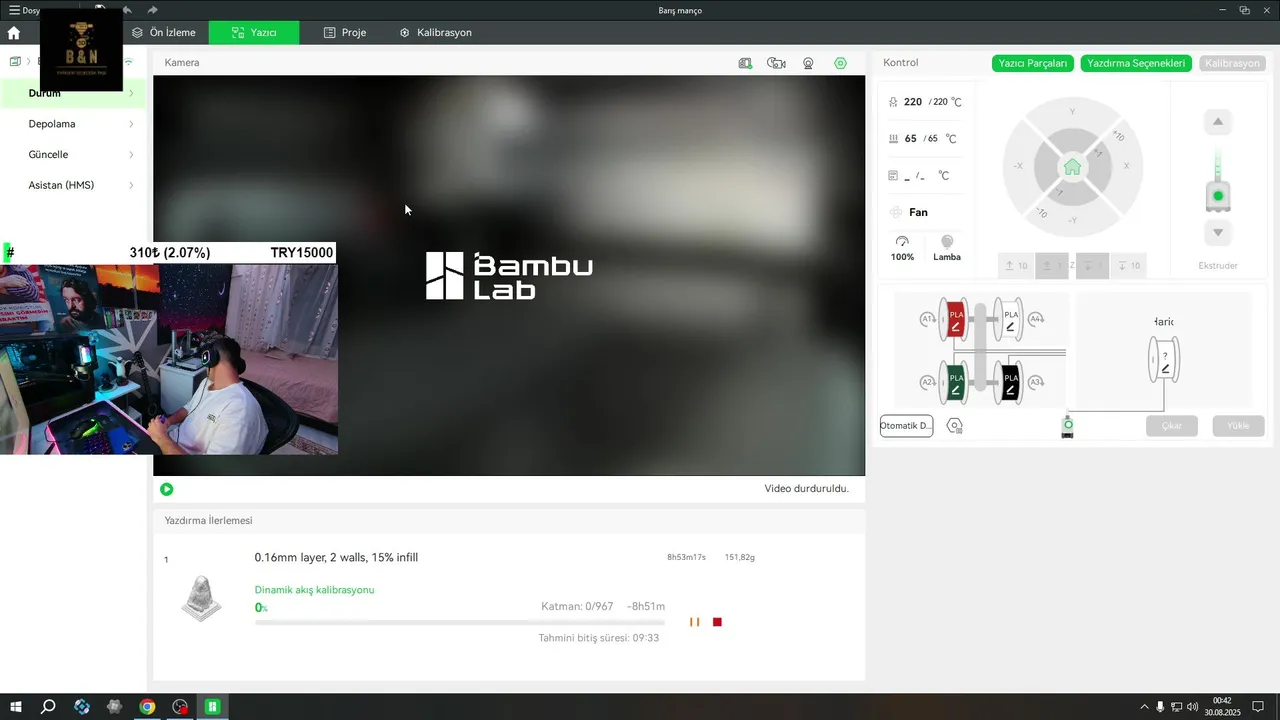
Task: Select the black PLA spool A3
Action: click(1009, 382)
